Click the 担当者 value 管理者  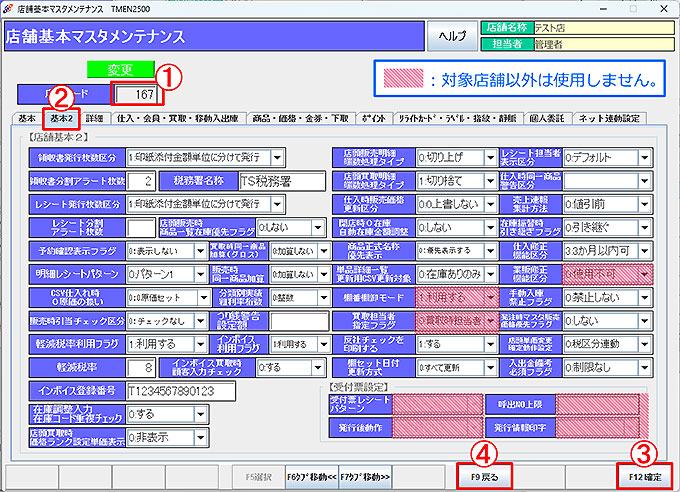[x=604, y=44]
